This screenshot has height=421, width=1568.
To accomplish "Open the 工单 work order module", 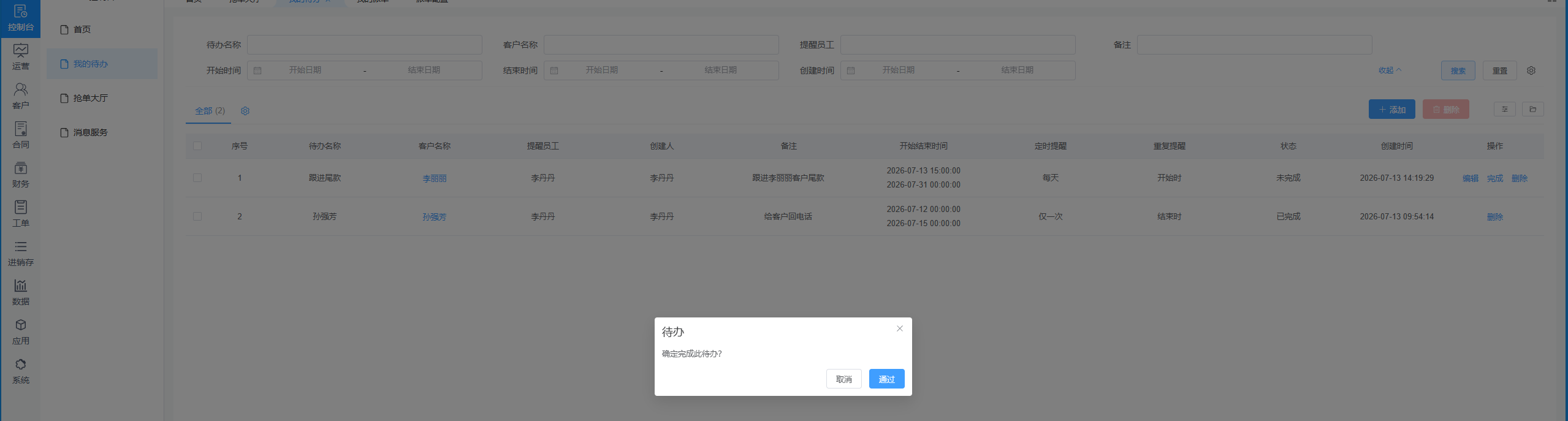I will (x=20, y=214).
